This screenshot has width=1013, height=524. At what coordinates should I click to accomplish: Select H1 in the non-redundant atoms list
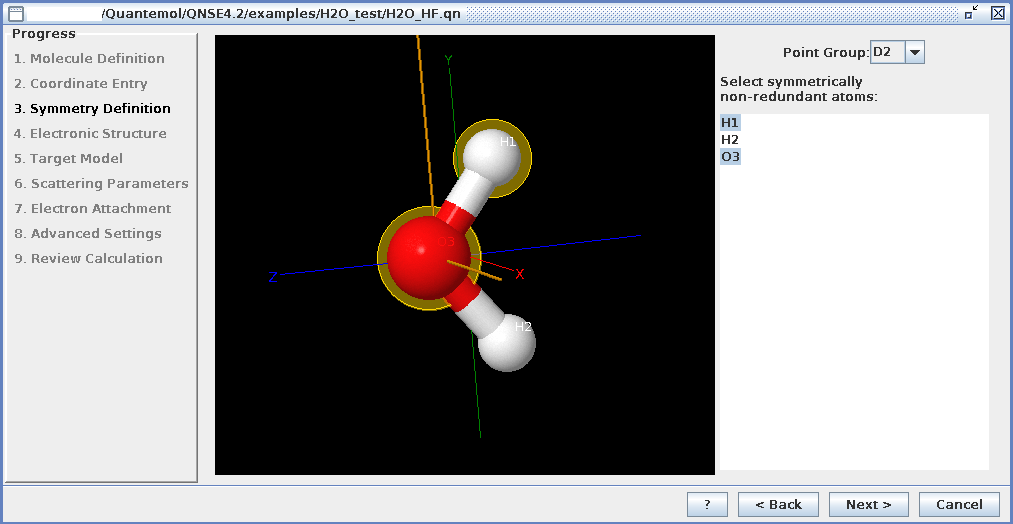[x=730, y=122]
